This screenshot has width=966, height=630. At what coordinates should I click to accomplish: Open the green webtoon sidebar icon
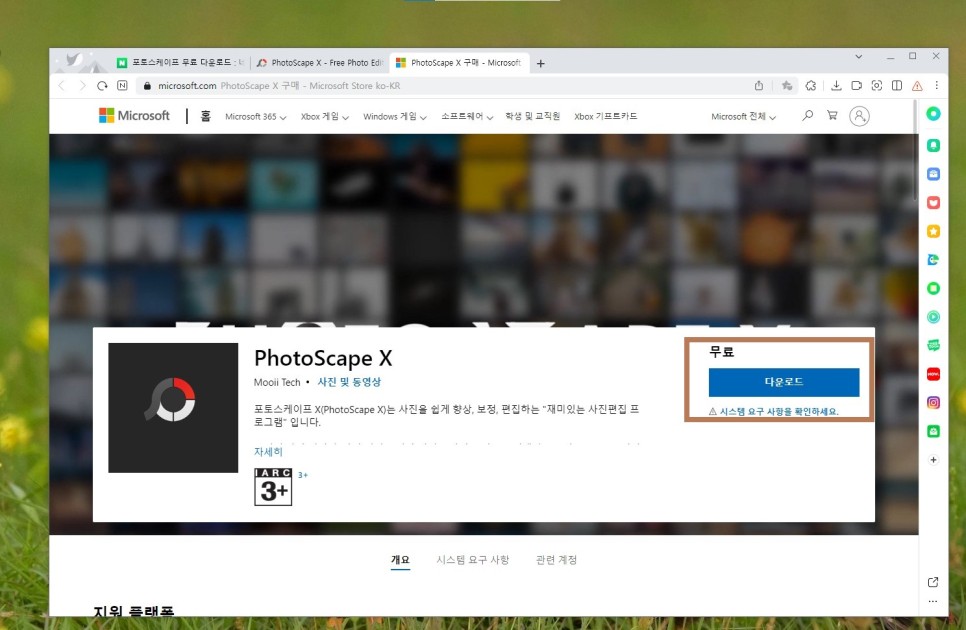933,345
